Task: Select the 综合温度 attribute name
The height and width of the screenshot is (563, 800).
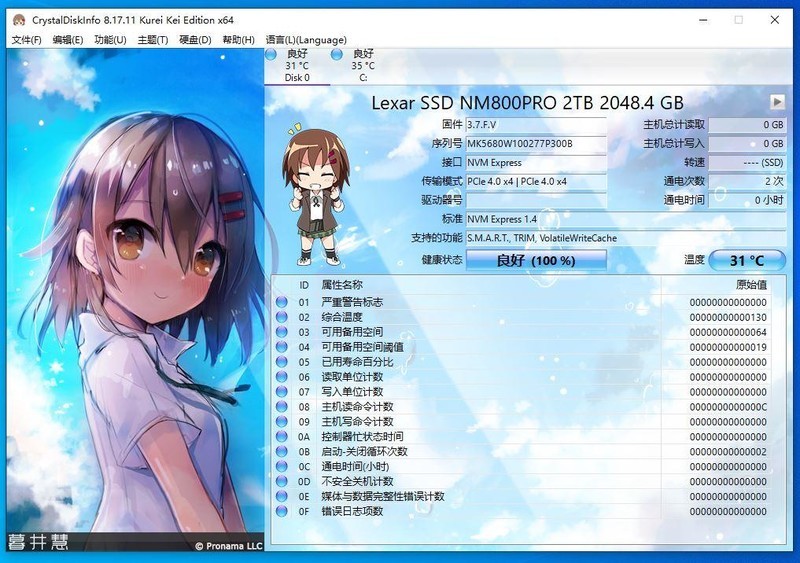Action: [342, 317]
